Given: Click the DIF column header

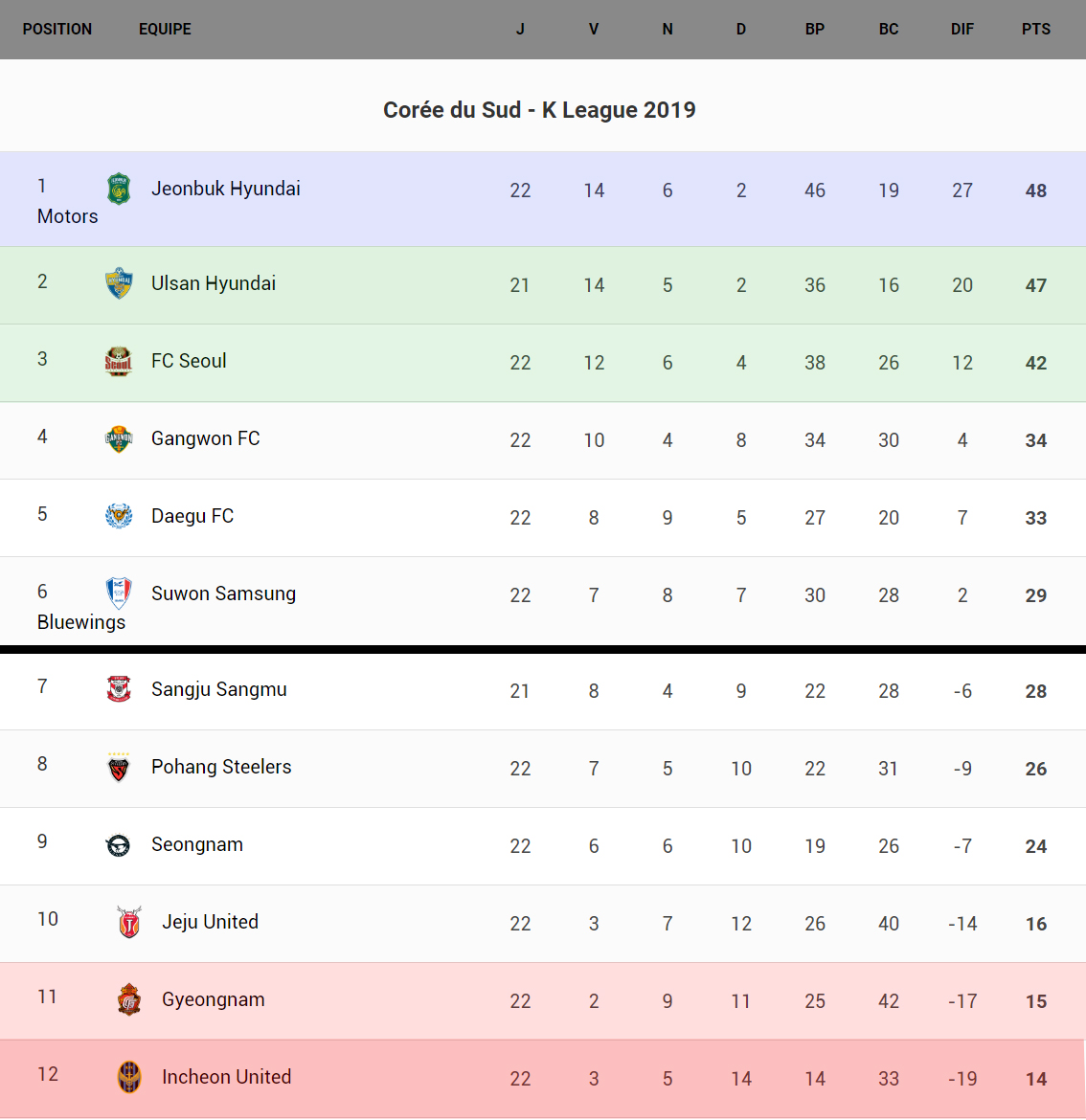Looking at the screenshot, I should [x=962, y=29].
